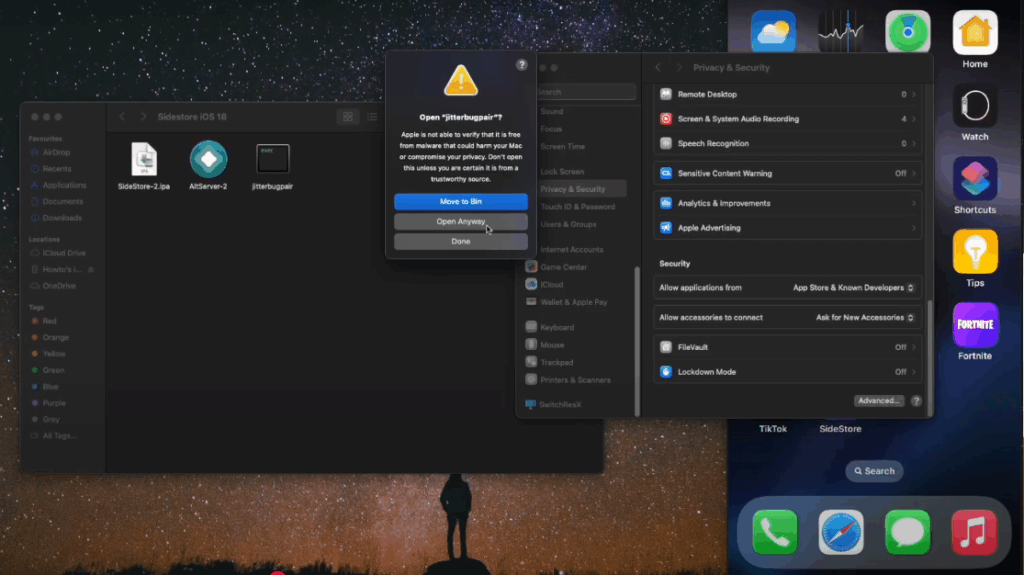
Task: Select Touch ID & Password in settings sidebar
Action: (x=577, y=206)
